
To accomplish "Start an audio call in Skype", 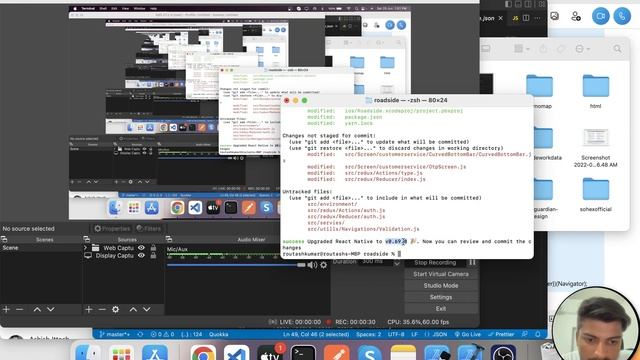I will coord(622,16).
